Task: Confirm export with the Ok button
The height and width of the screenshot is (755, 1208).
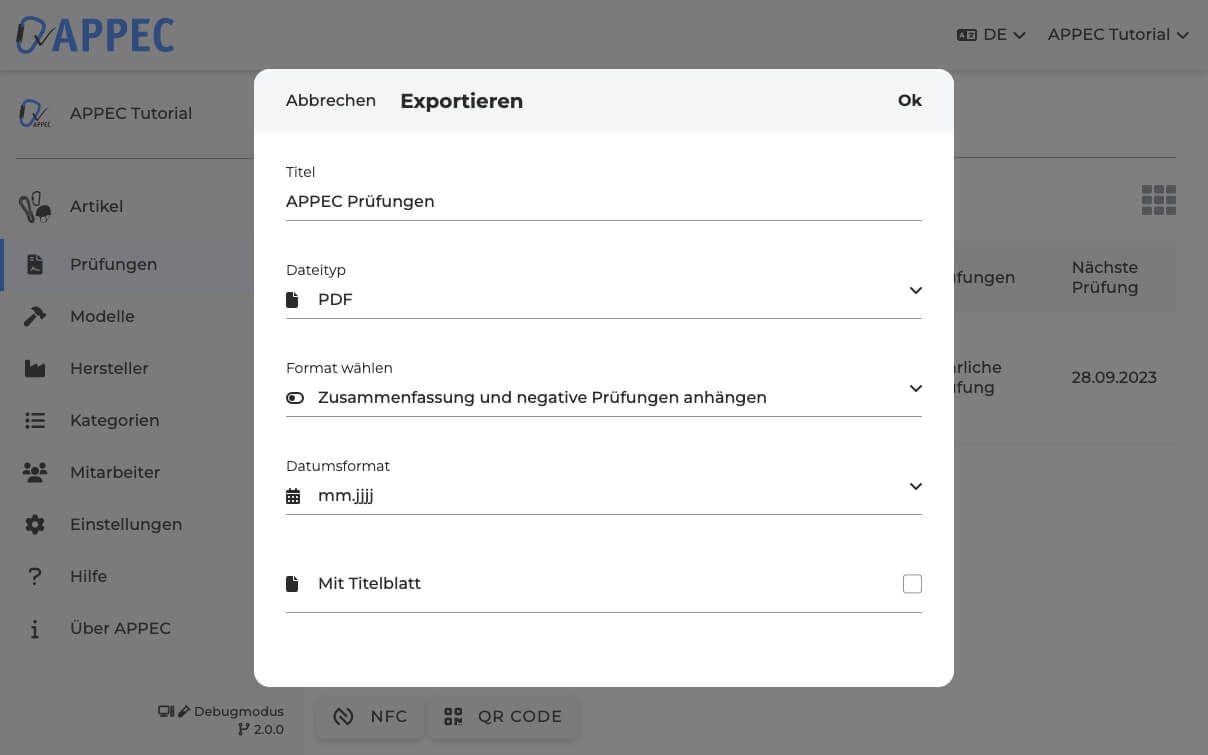Action: (909, 101)
